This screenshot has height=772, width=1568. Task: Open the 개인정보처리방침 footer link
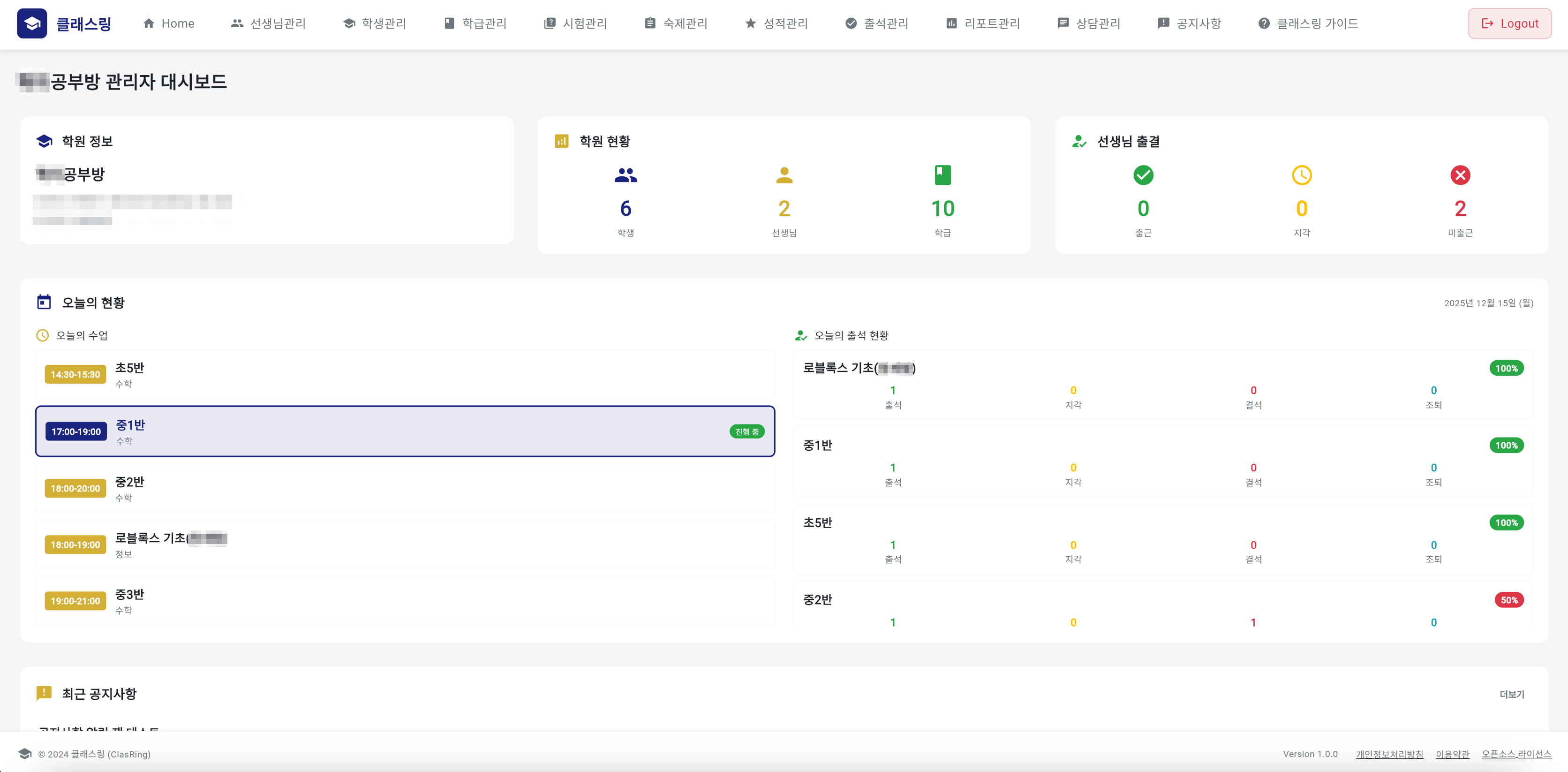1389,754
